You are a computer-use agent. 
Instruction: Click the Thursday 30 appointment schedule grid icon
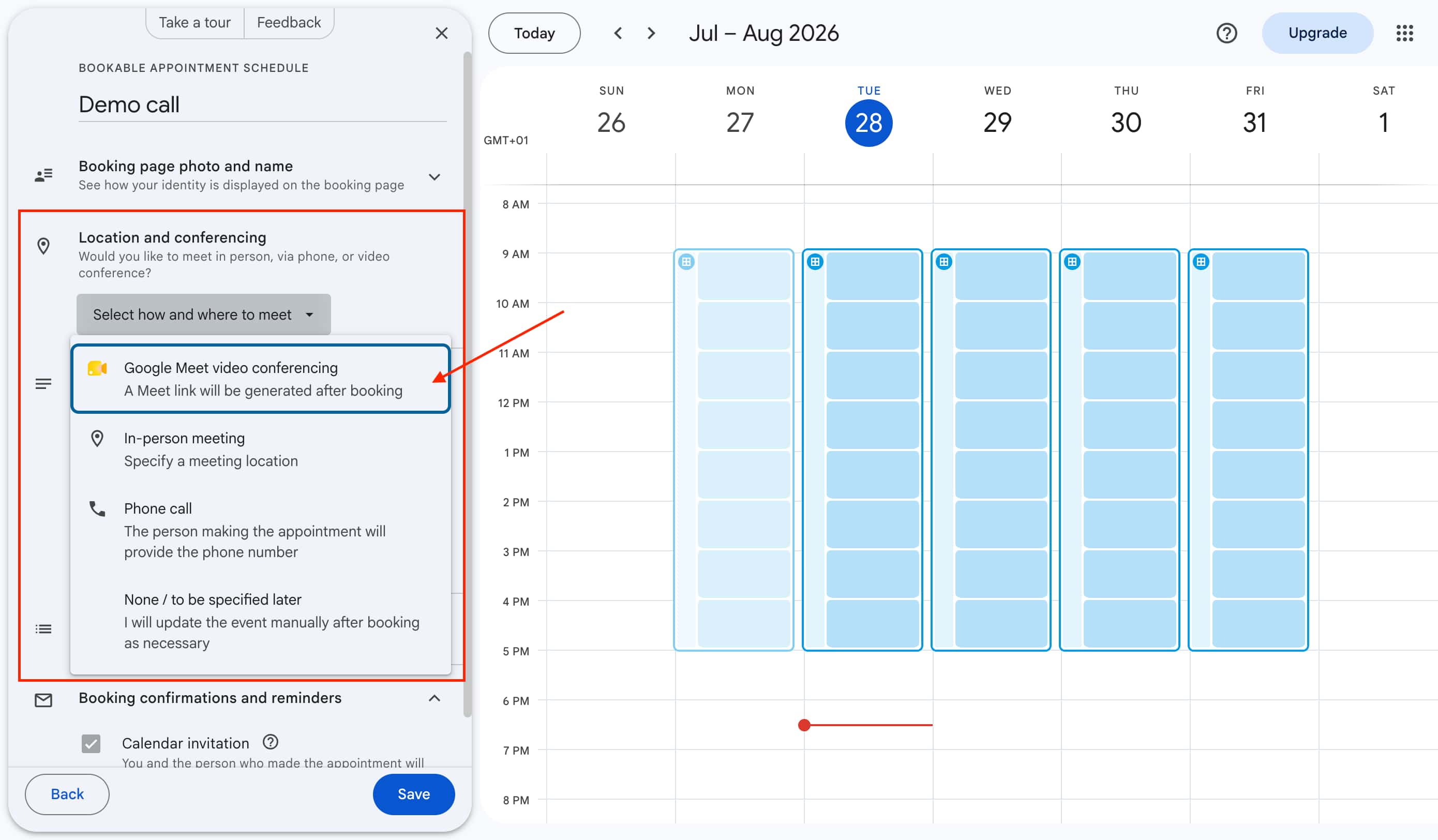point(1072,262)
